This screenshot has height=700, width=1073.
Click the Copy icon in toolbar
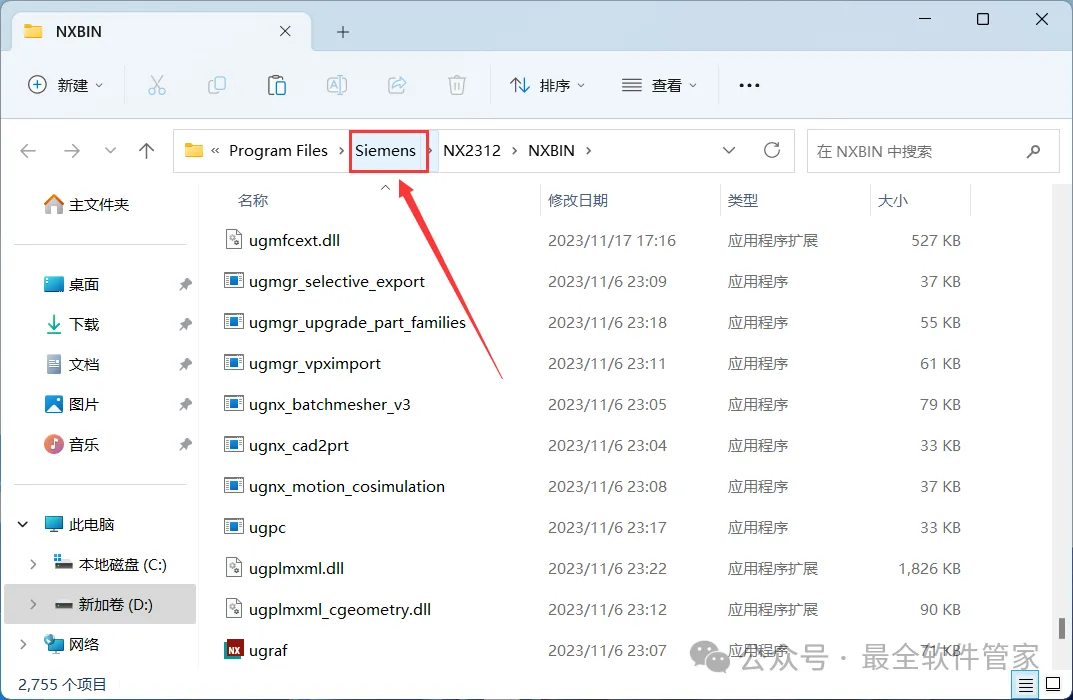click(217, 86)
